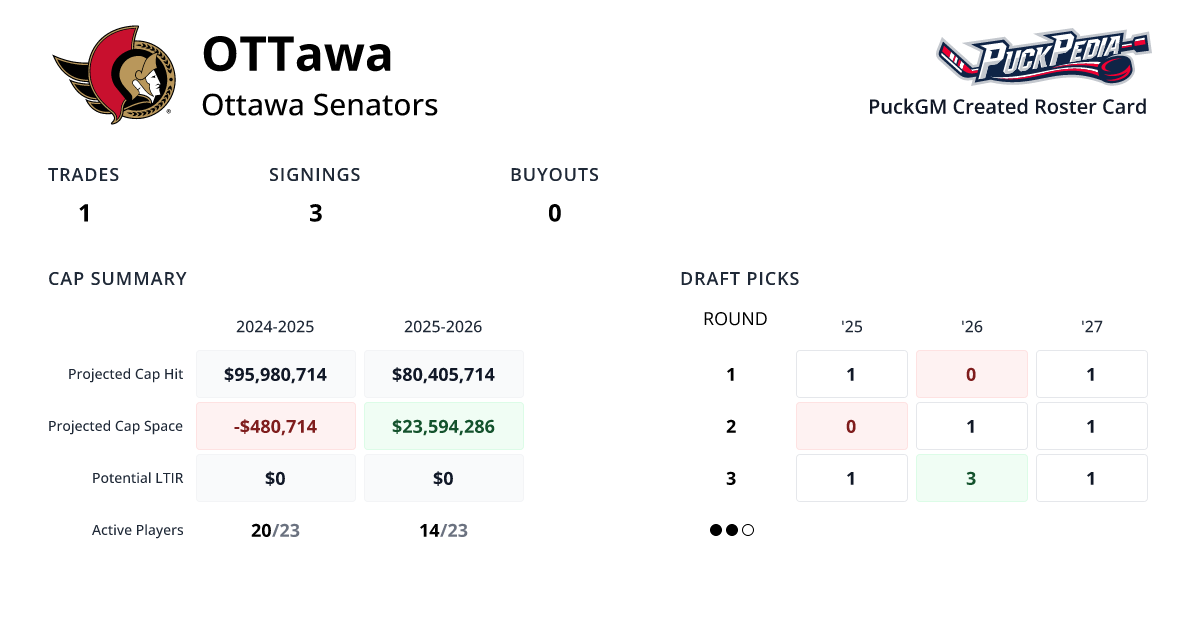
Task: Click the Signings count of 3
Action: coord(315,213)
